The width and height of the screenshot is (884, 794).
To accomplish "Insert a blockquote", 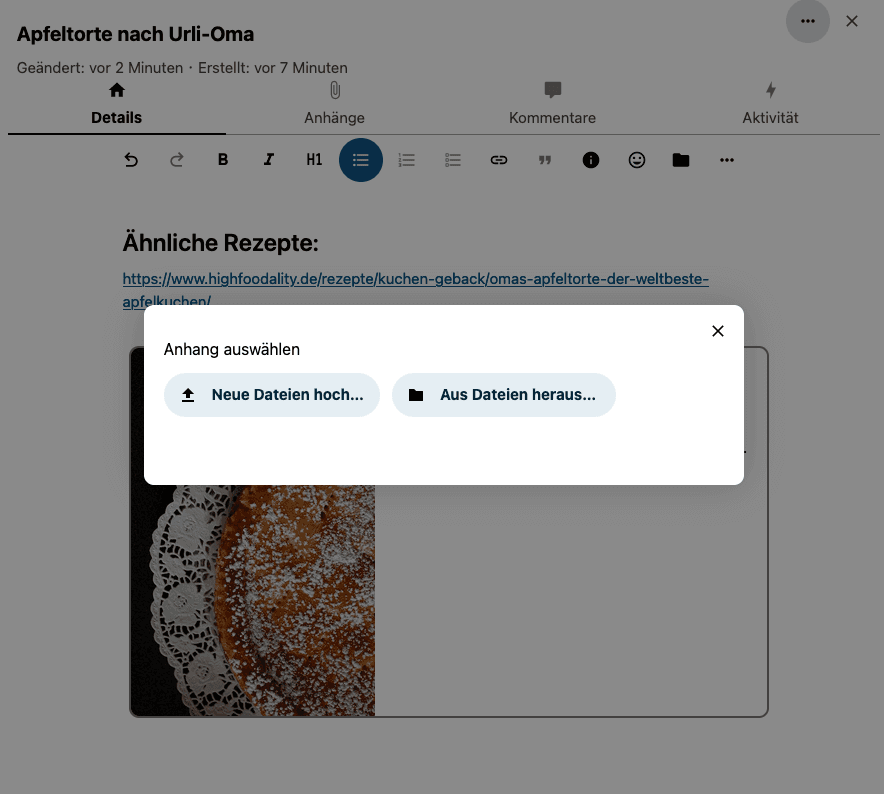I will [x=545, y=160].
